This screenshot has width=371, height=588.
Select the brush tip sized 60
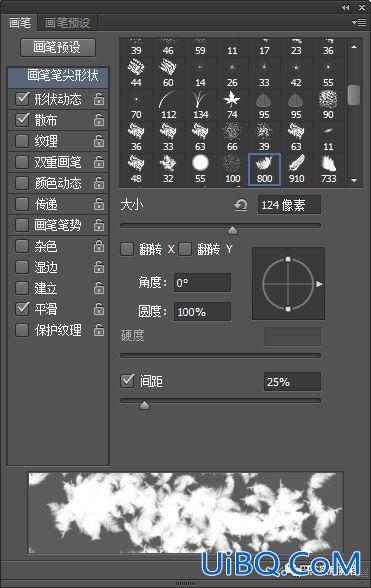(x=168, y=74)
